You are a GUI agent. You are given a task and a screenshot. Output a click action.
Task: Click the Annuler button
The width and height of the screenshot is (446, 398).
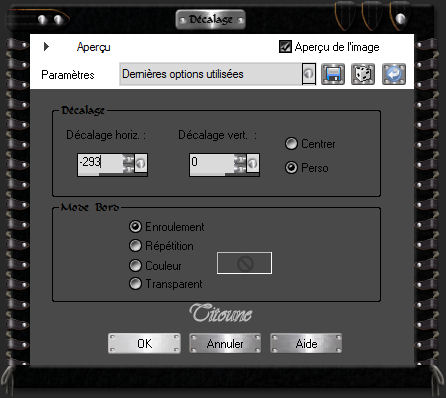click(x=225, y=343)
